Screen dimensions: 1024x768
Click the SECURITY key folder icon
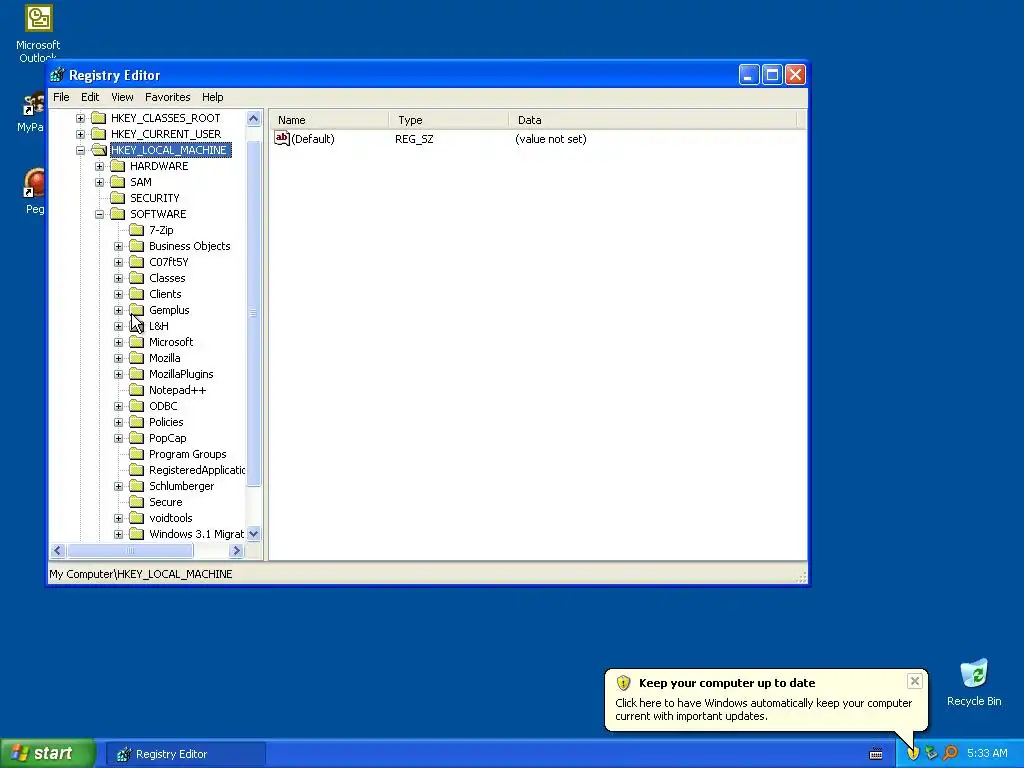[x=118, y=198]
